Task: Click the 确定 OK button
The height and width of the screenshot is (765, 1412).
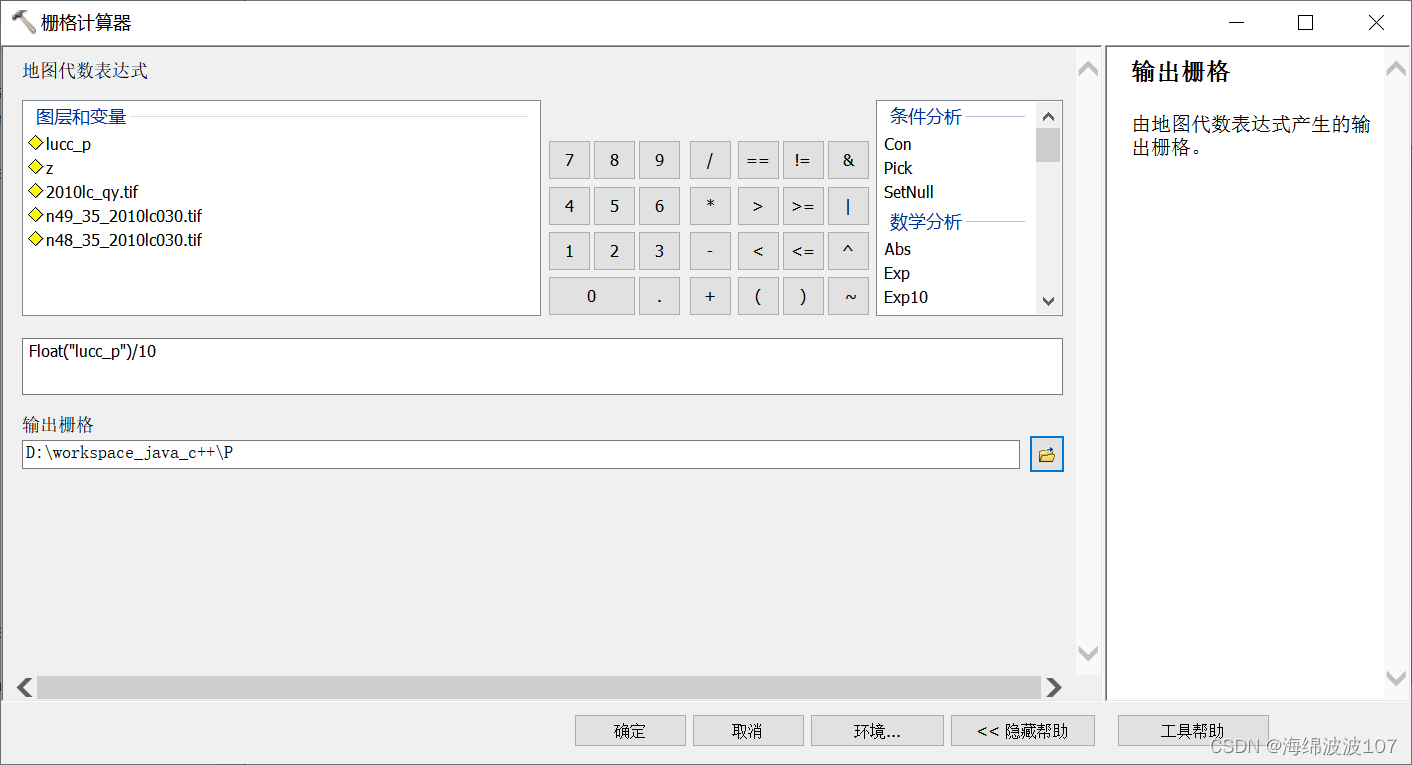Action: coord(630,731)
